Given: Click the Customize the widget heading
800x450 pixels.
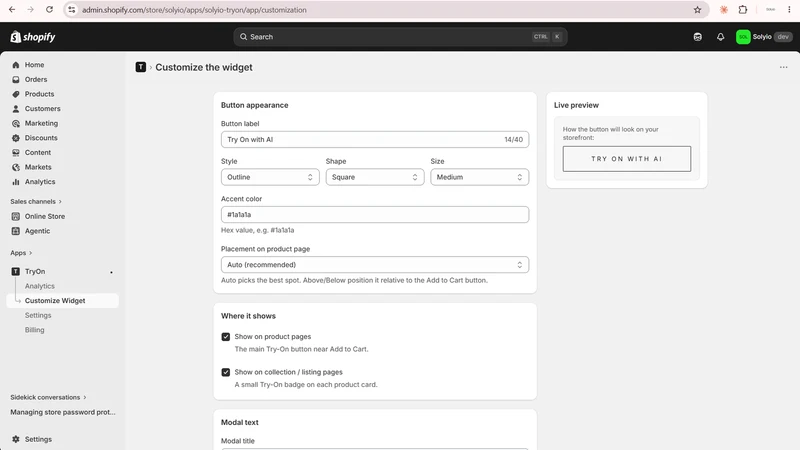Looking at the screenshot, I should pyautogui.click(x=204, y=67).
